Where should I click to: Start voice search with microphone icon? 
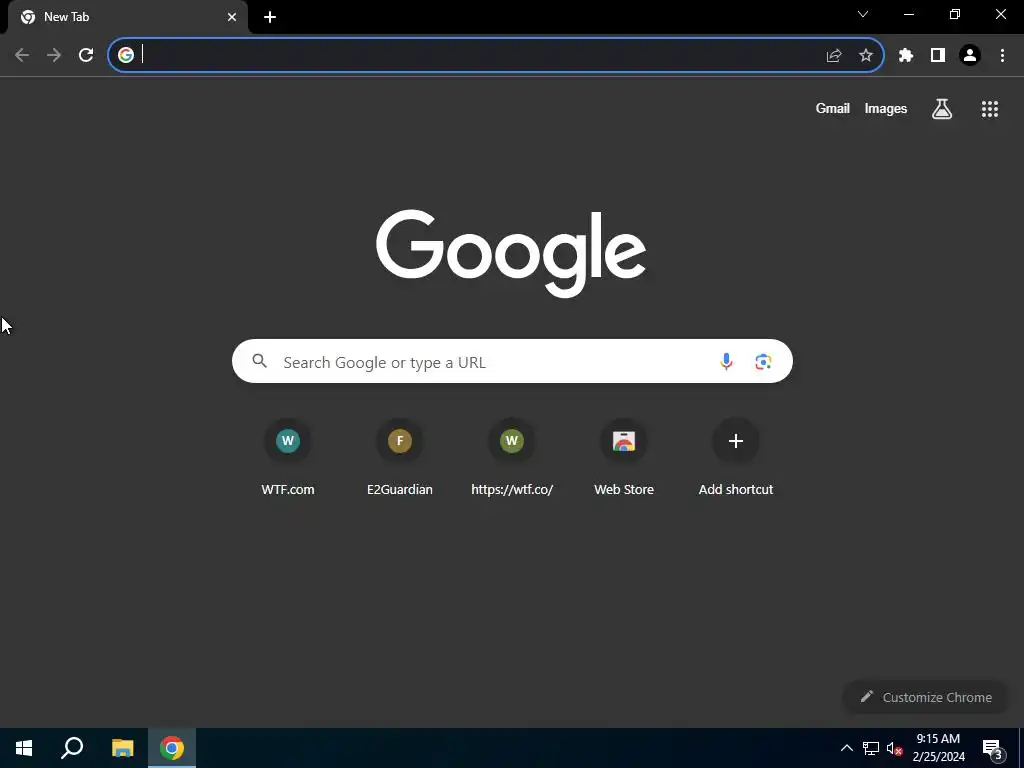point(726,361)
